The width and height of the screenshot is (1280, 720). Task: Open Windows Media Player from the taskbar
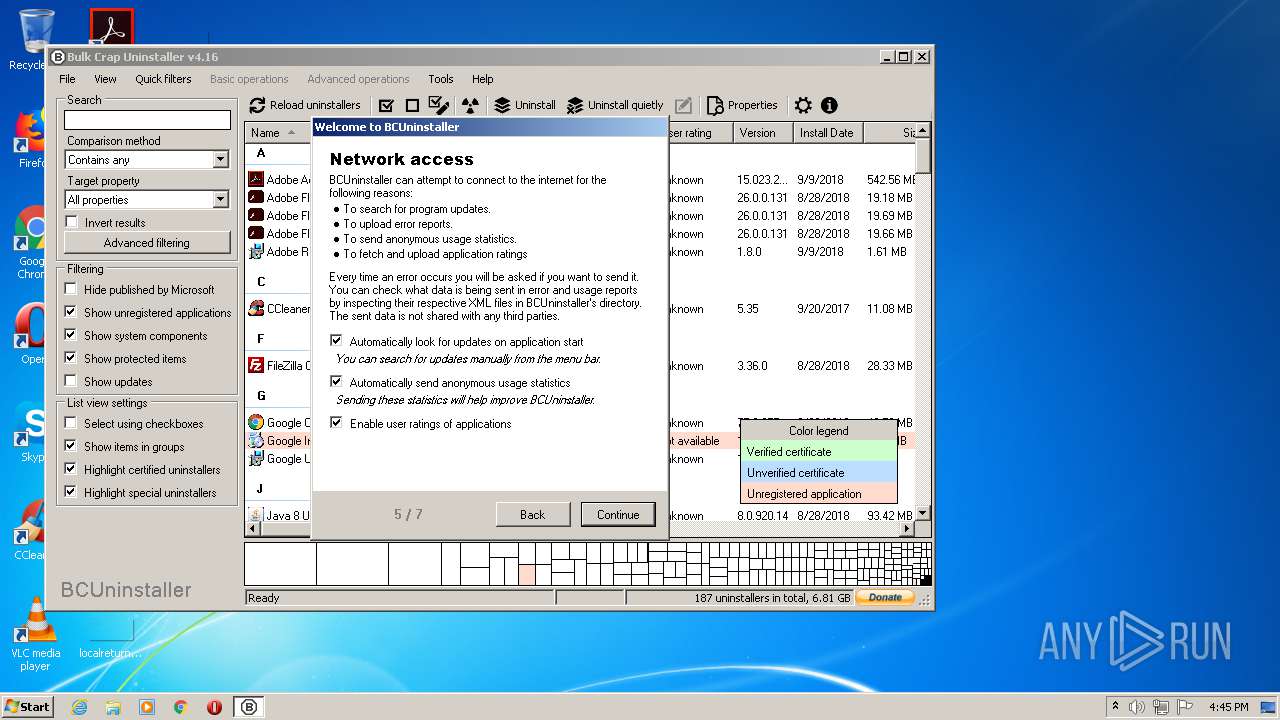(x=147, y=707)
